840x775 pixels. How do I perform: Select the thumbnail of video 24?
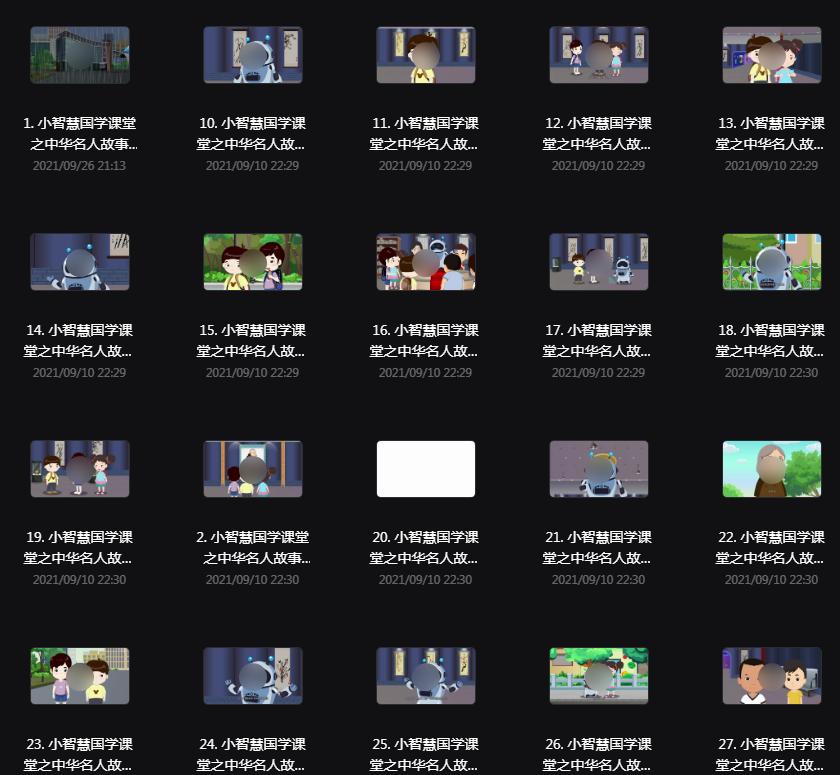click(x=253, y=676)
